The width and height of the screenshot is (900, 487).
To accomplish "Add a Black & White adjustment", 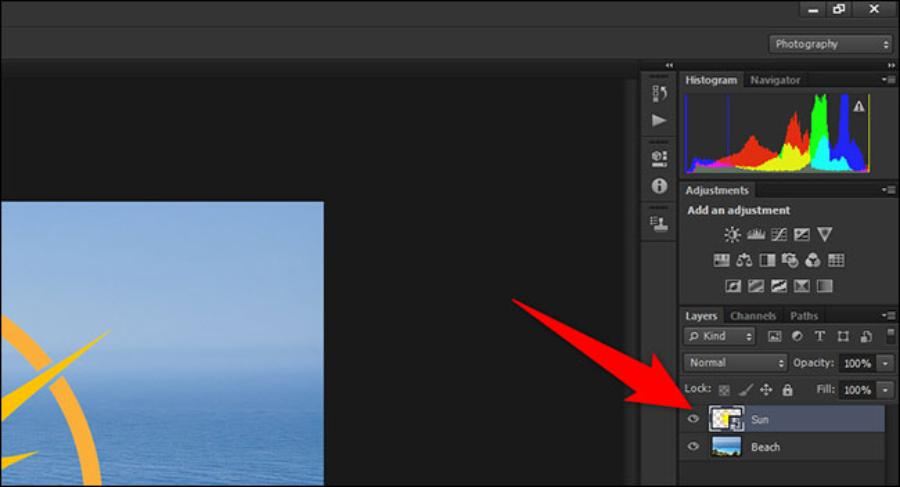I will [767, 261].
